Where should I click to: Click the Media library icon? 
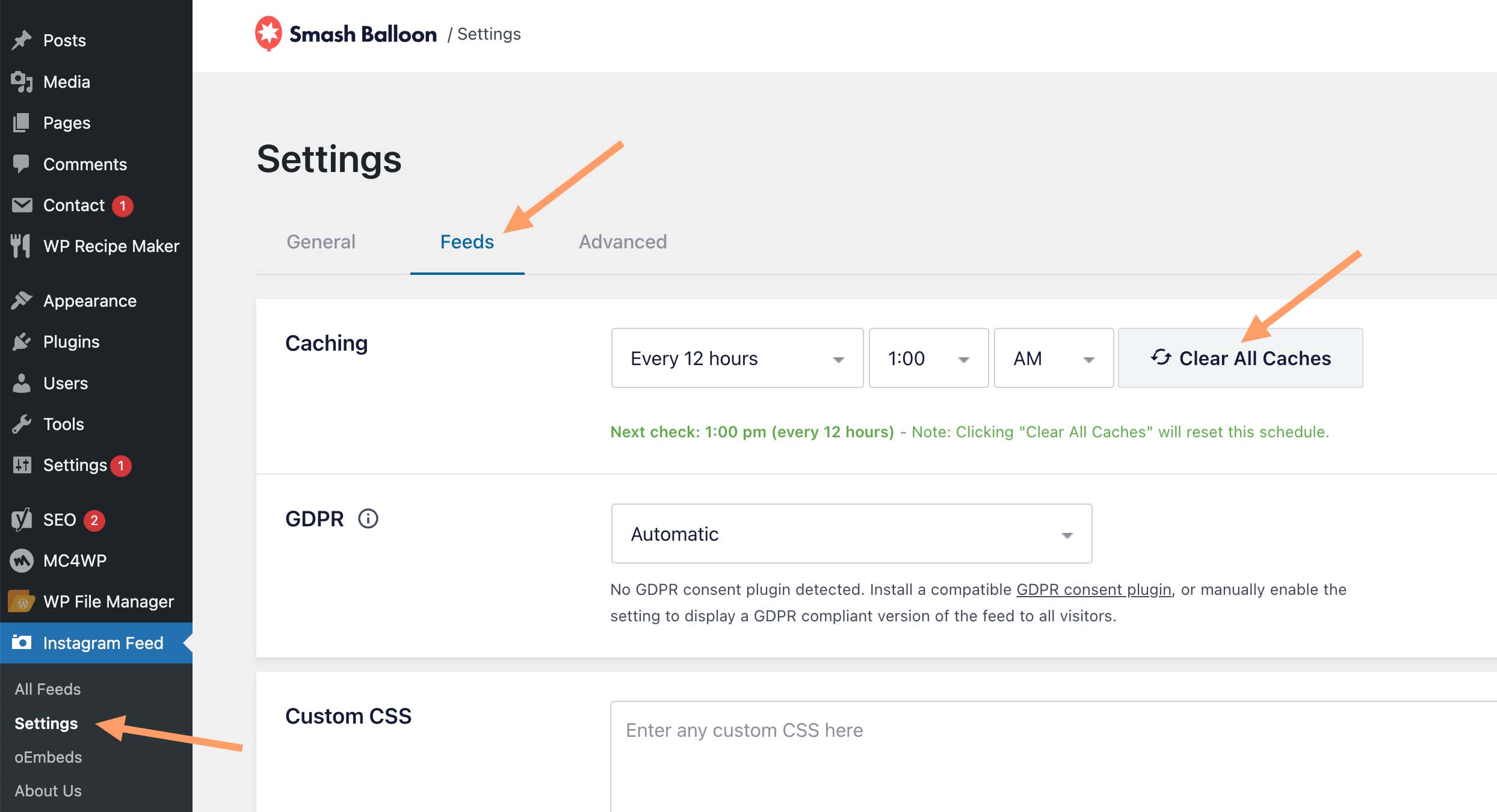click(x=22, y=82)
